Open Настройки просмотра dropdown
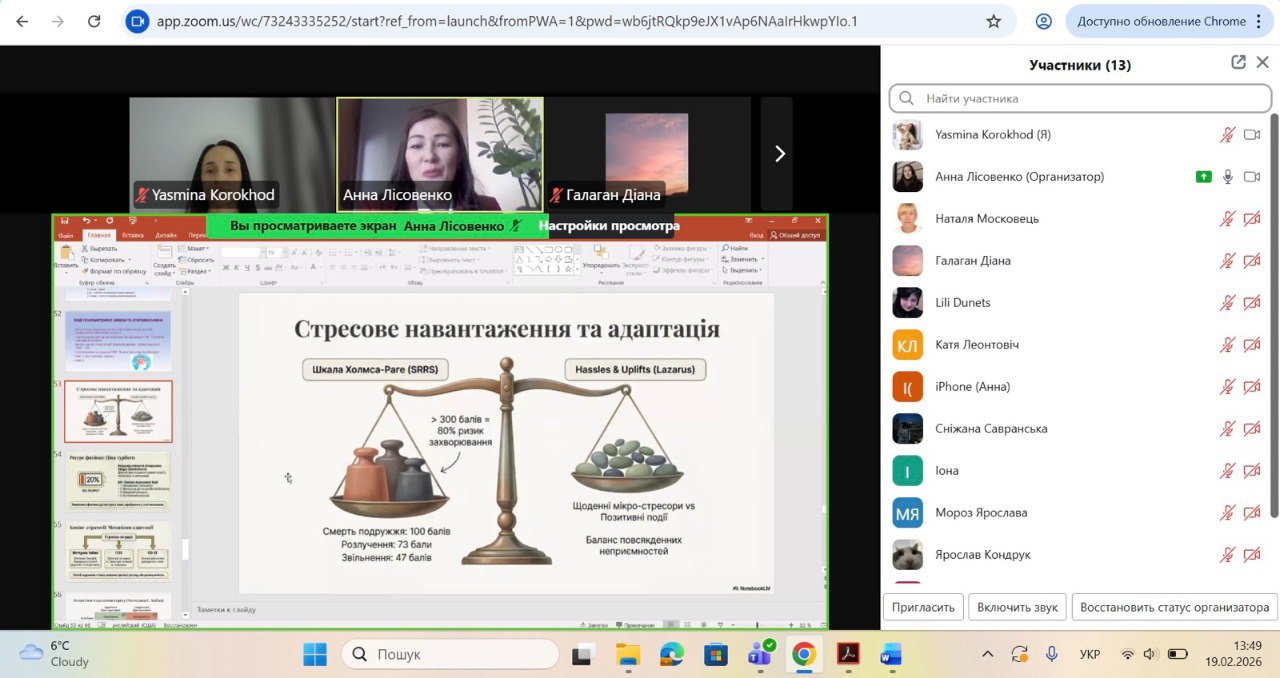 608,226
